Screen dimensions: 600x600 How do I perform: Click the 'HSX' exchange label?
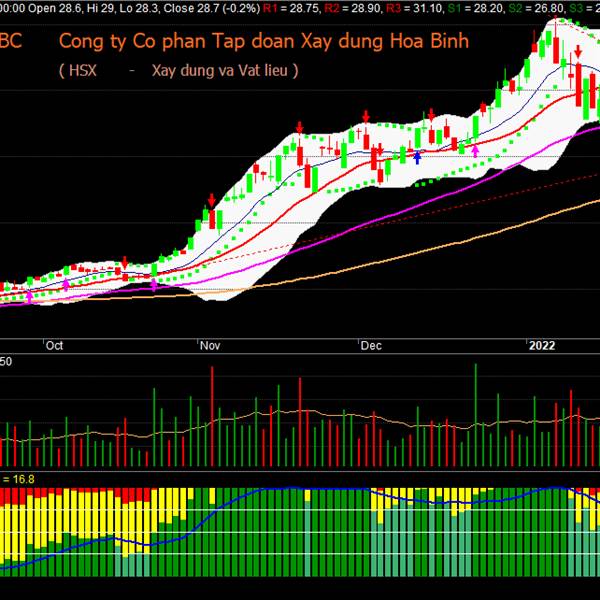pos(83,71)
